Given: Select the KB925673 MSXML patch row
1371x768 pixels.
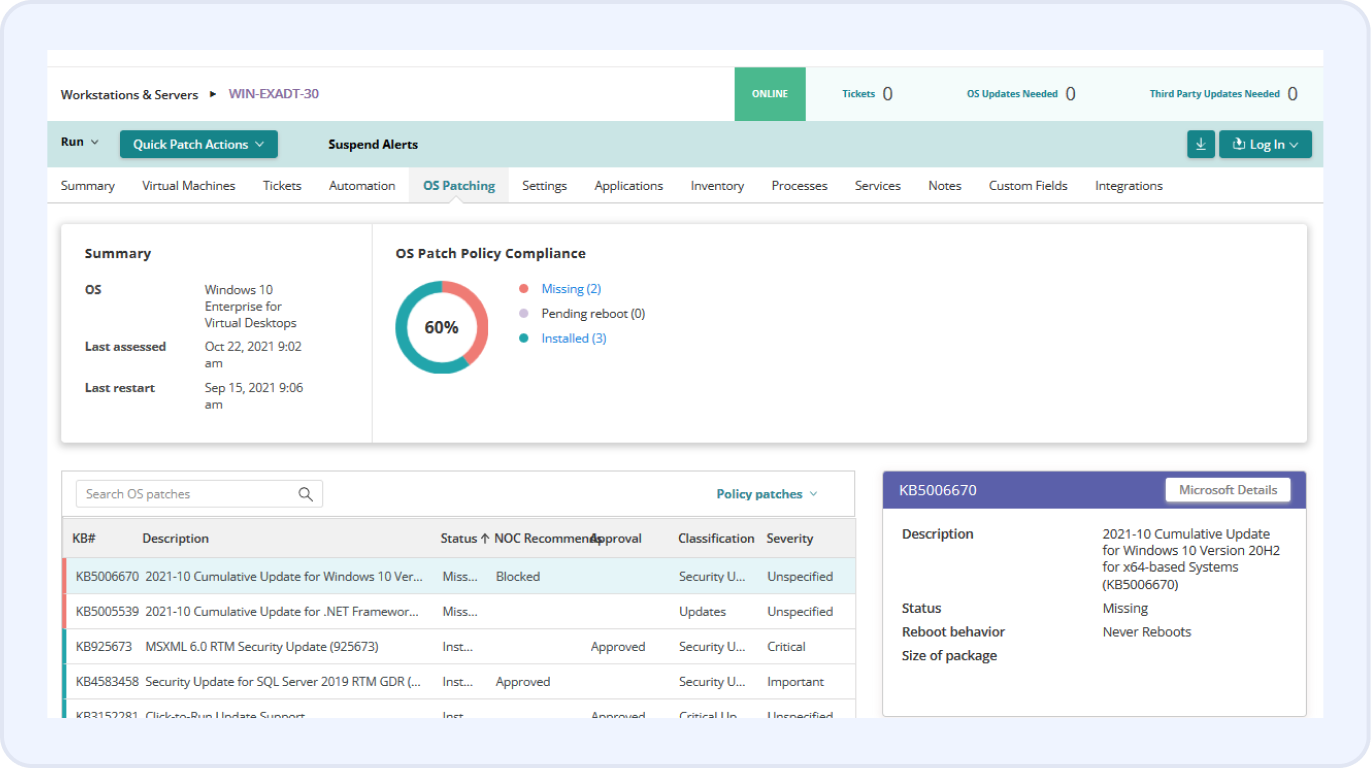Looking at the screenshot, I should (459, 646).
